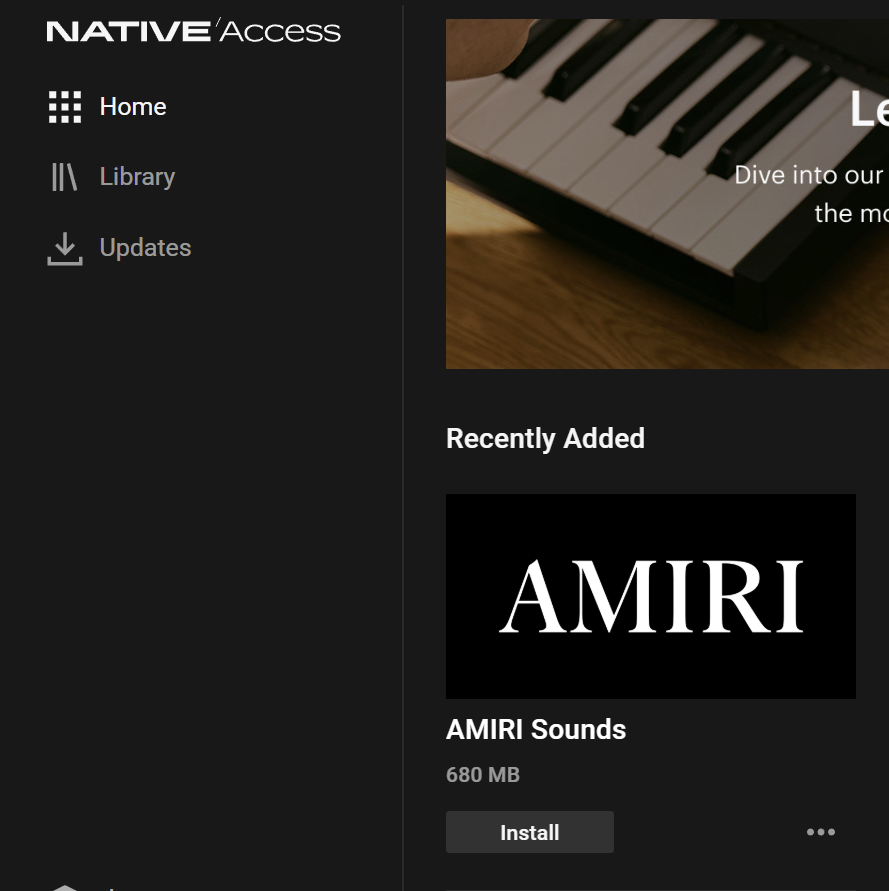Install AMIRI Sounds
The image size is (889, 891).
(x=530, y=832)
